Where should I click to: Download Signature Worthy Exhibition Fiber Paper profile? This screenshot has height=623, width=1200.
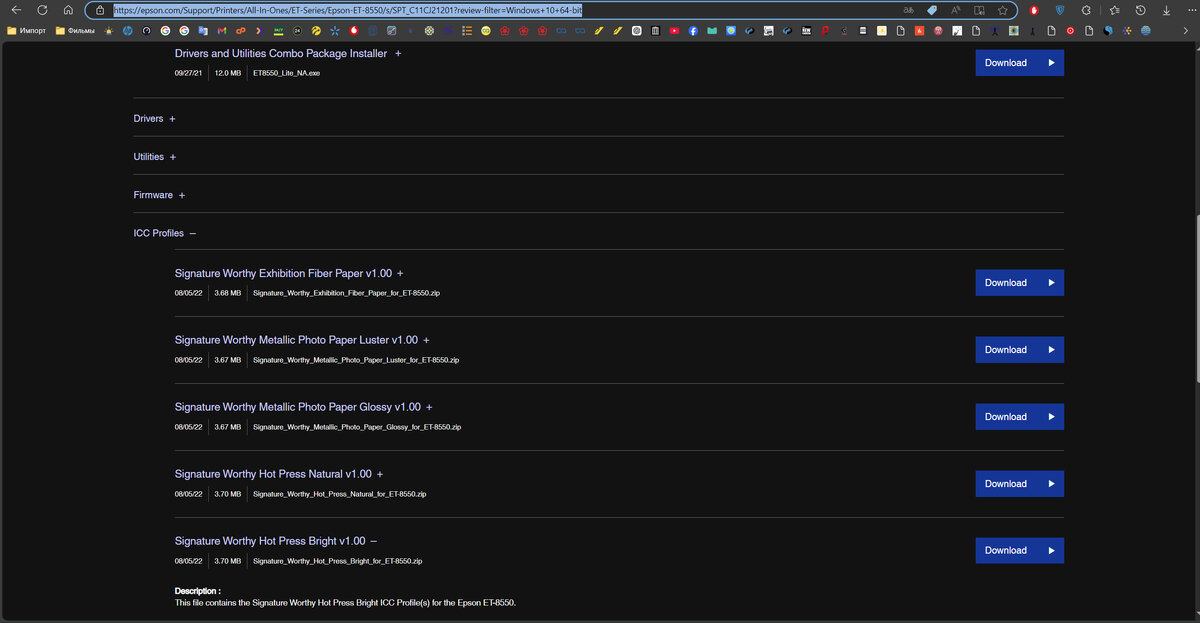[1019, 283]
